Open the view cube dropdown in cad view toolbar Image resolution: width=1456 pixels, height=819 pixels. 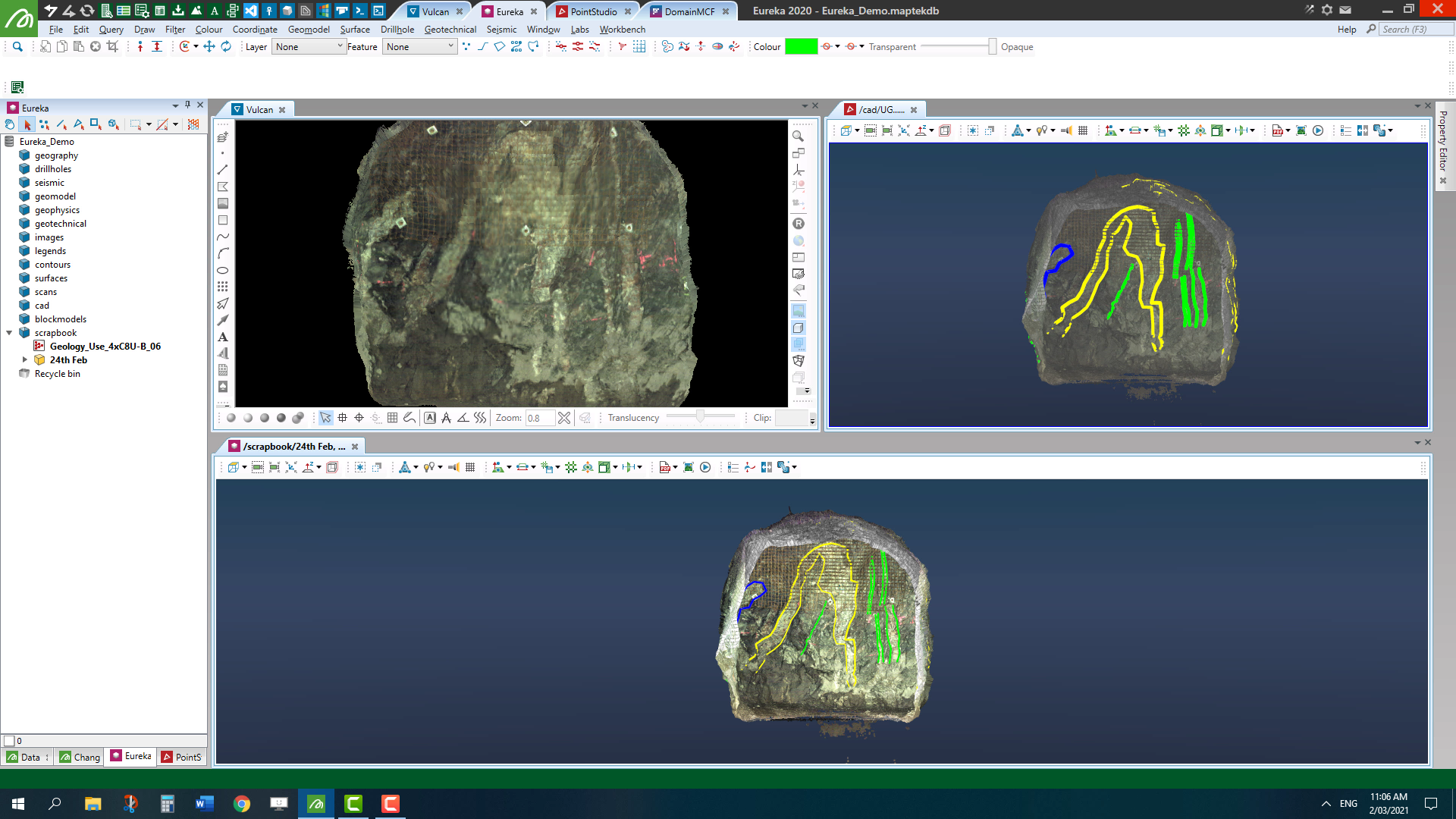click(x=857, y=130)
